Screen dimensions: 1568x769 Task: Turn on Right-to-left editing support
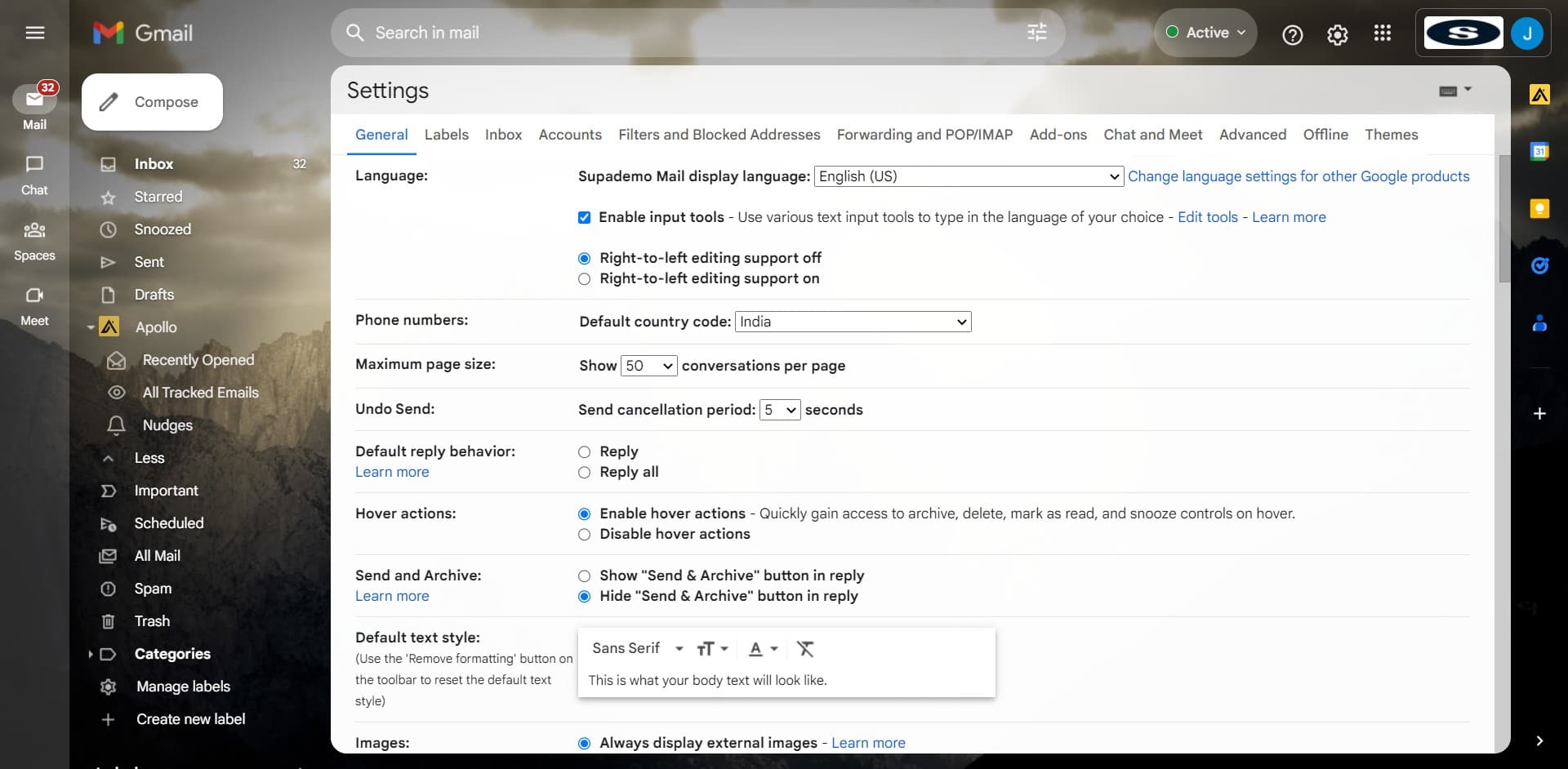(583, 278)
